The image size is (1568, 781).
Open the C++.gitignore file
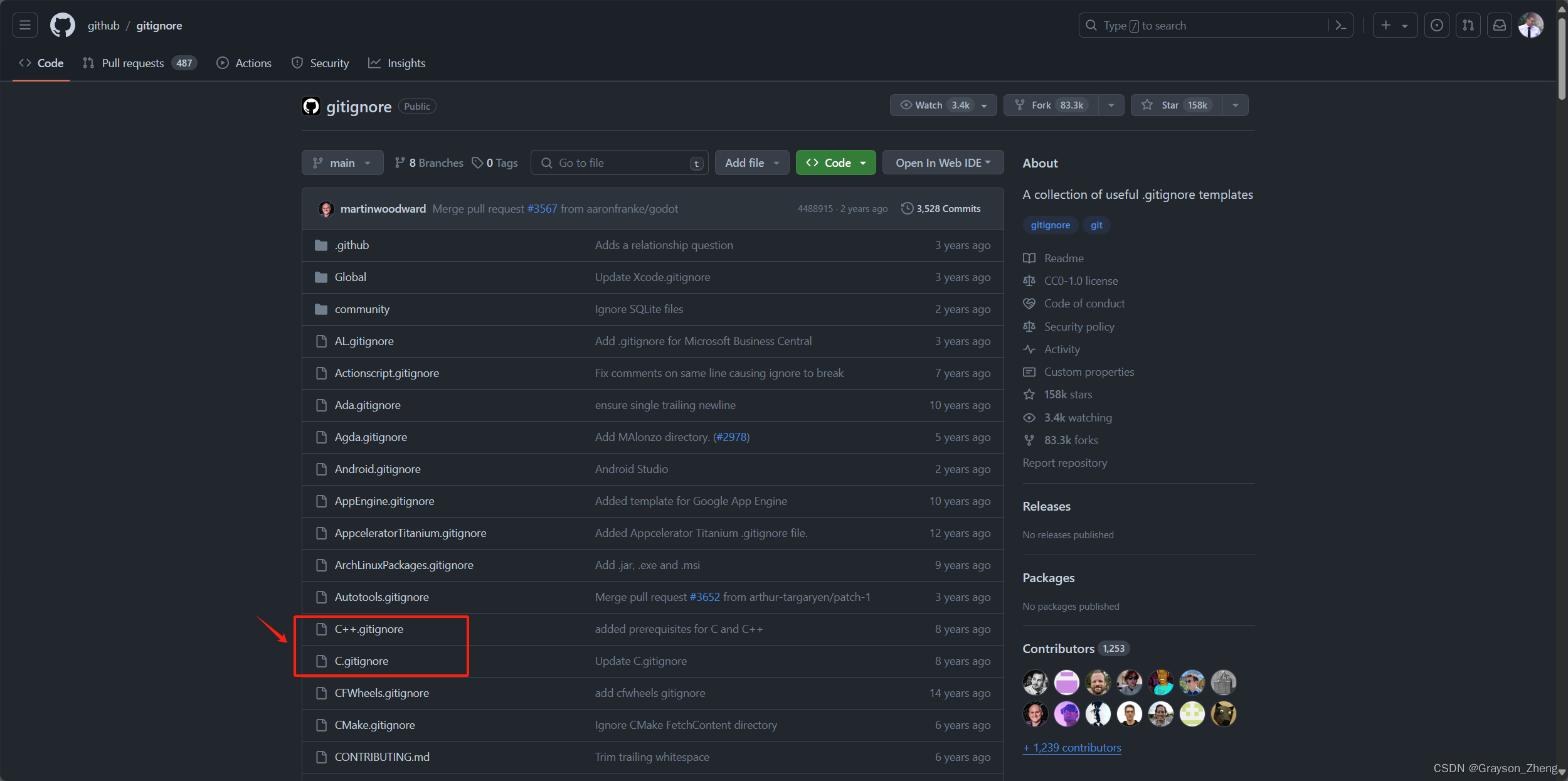pyautogui.click(x=369, y=629)
